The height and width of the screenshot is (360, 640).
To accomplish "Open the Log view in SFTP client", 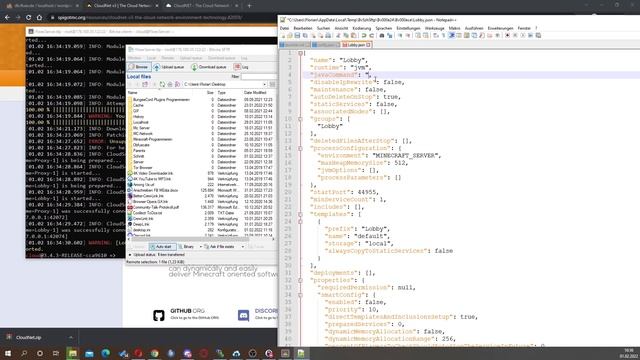I will pos(242,67).
